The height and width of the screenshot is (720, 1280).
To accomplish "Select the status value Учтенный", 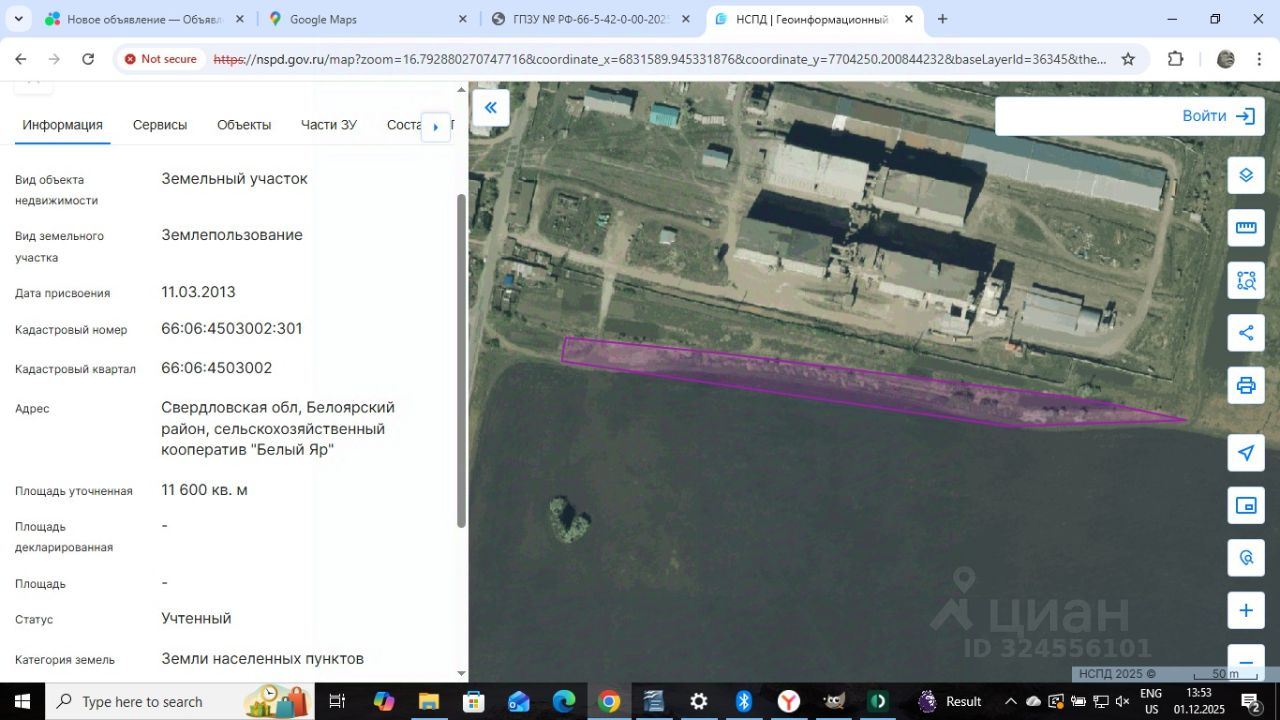I will coord(196,618).
